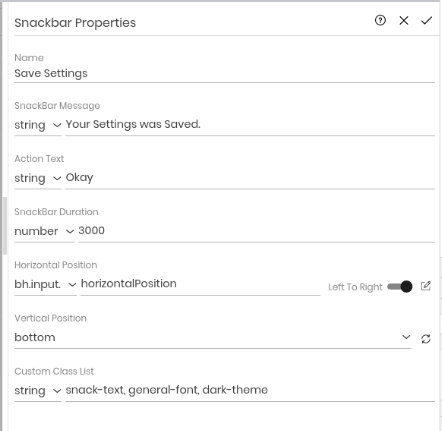Image resolution: width=442 pixels, height=431 pixels.
Task: Open the help icon for Snackbar Properties
Action: [x=380, y=20]
